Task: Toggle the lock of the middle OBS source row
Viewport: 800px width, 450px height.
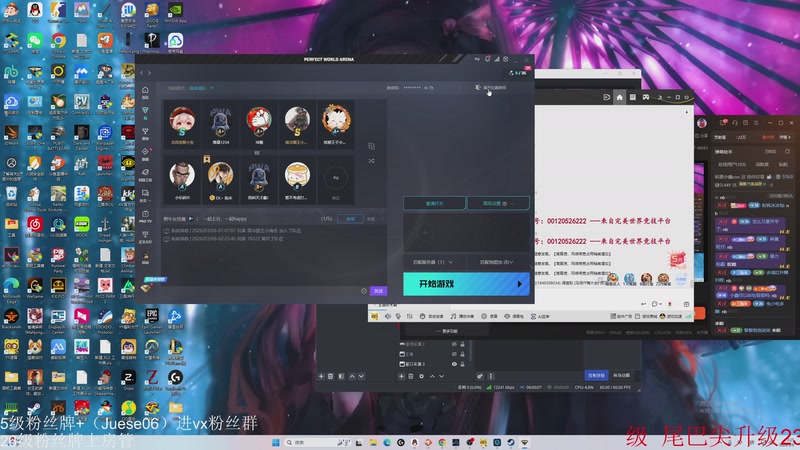Action: [x=462, y=354]
